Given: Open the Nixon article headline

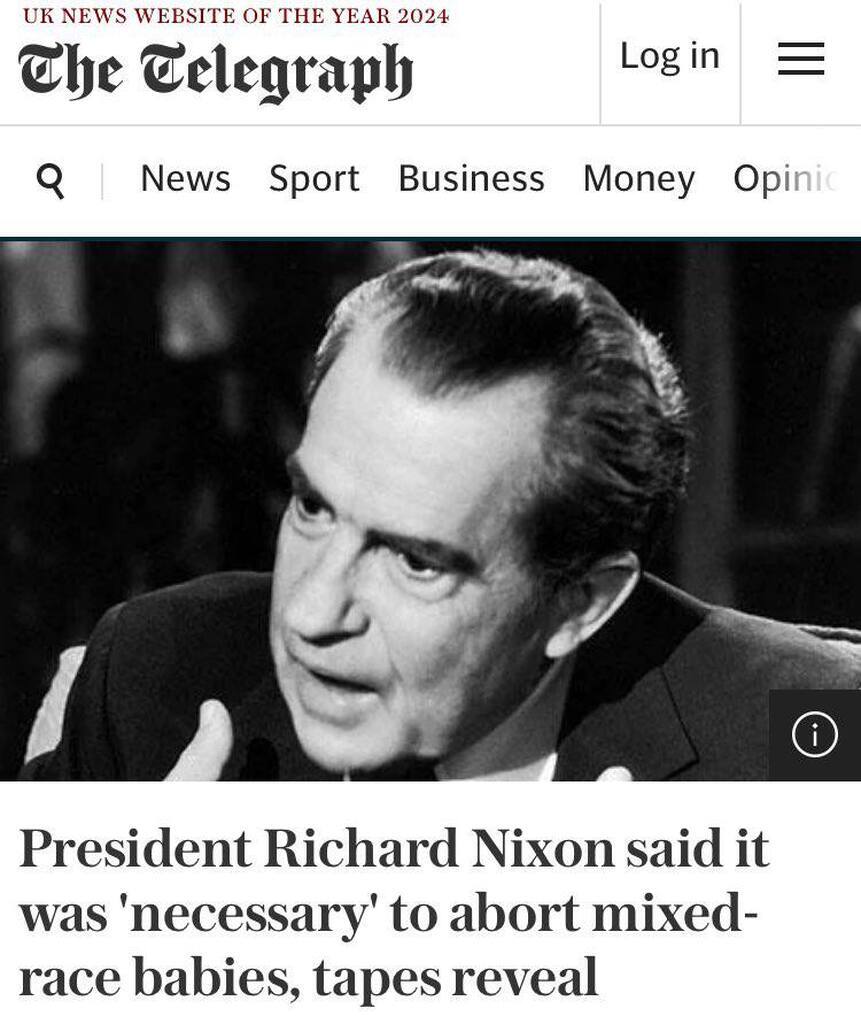Looking at the screenshot, I should click(394, 912).
